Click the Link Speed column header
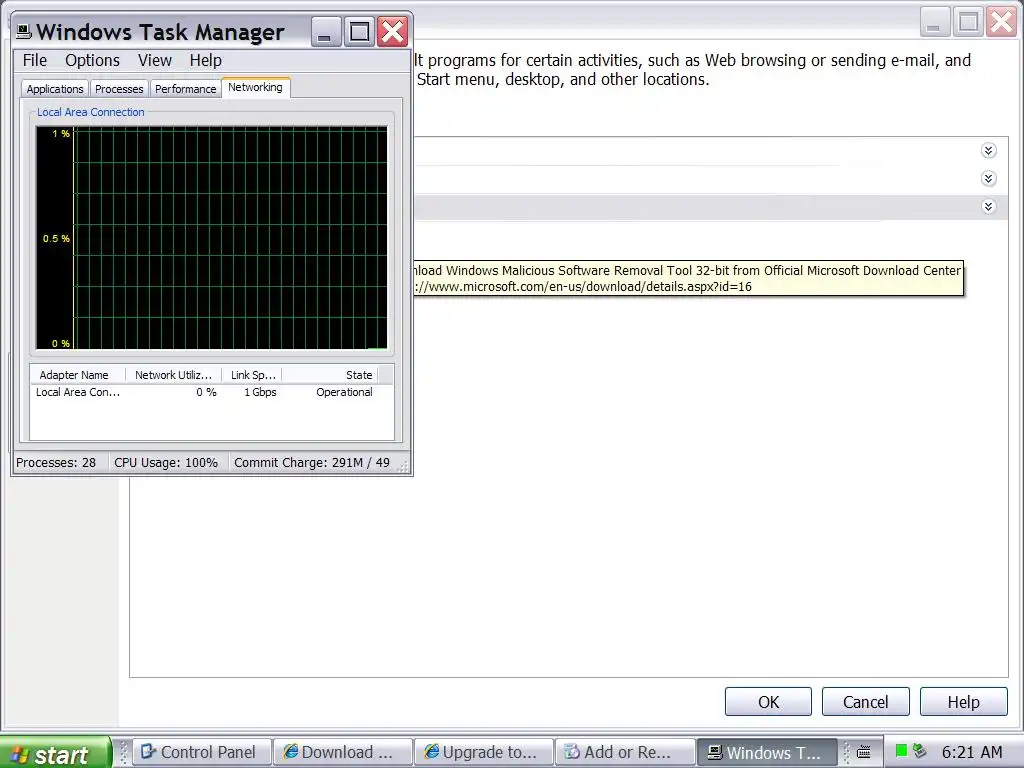 coord(252,375)
